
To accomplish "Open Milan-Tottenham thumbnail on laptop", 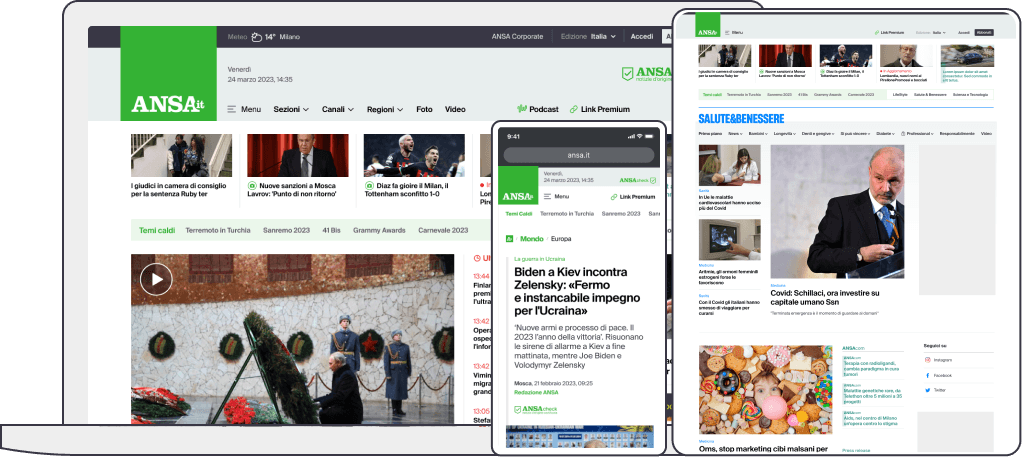I will click(414, 155).
